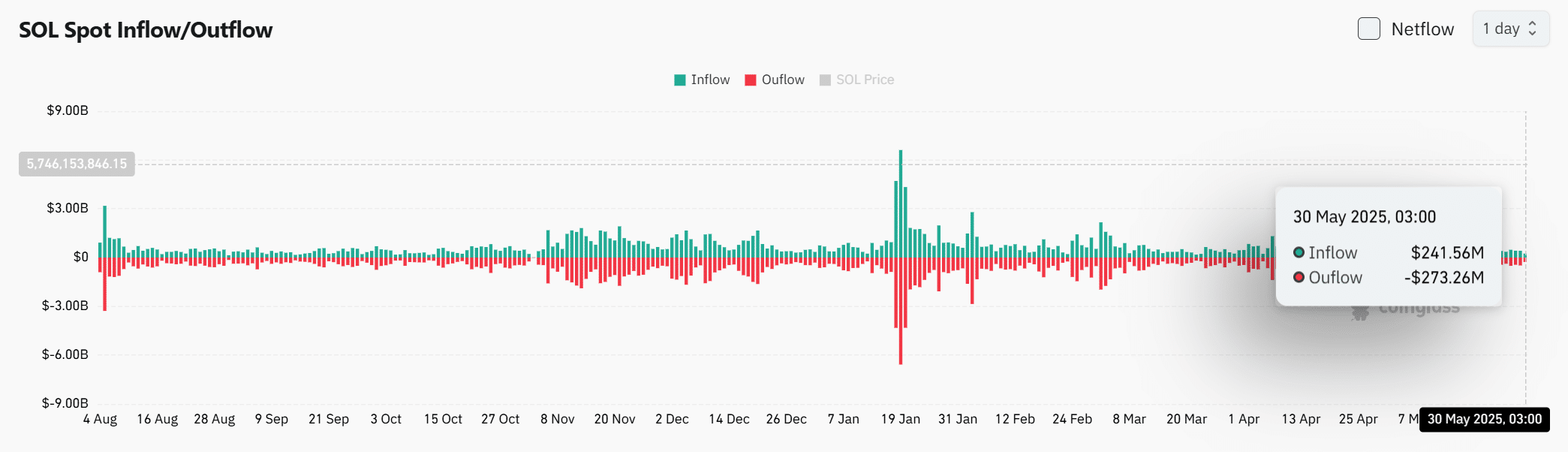1568x452 pixels.
Task: Show the SOL Price legend series
Action: 857,80
